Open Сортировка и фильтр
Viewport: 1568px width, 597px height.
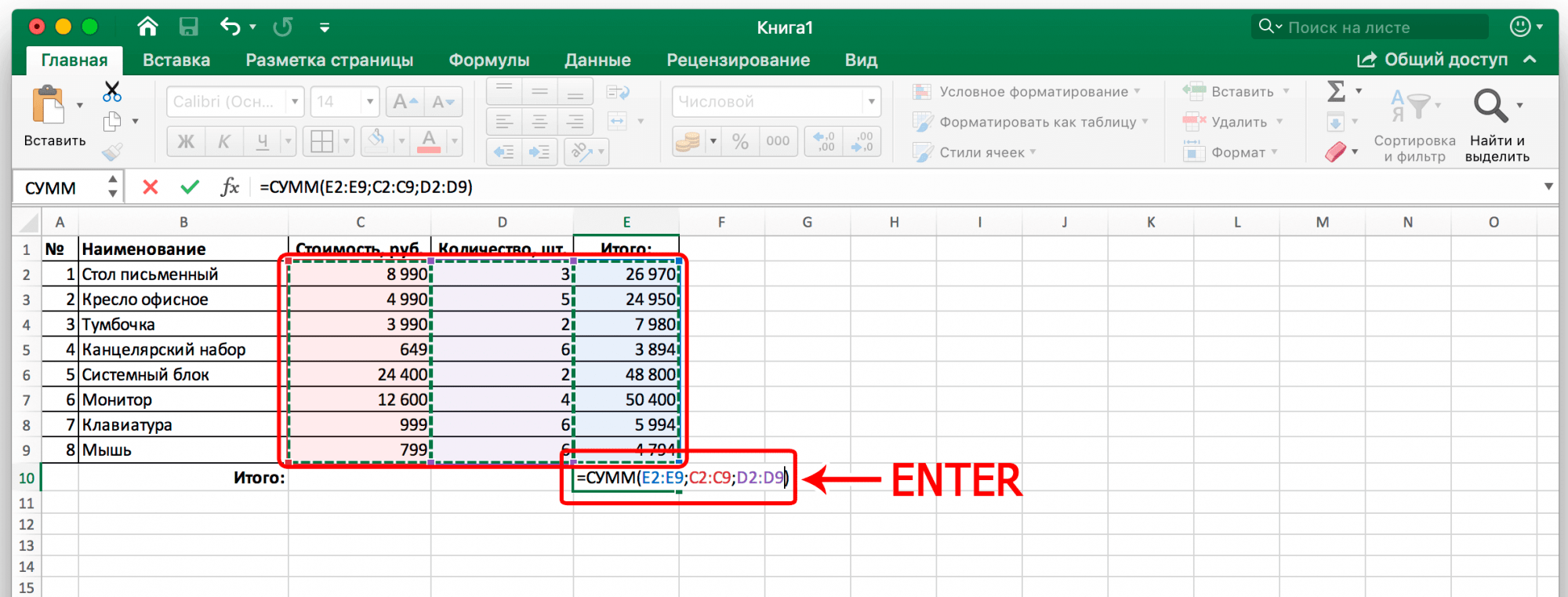1414,126
